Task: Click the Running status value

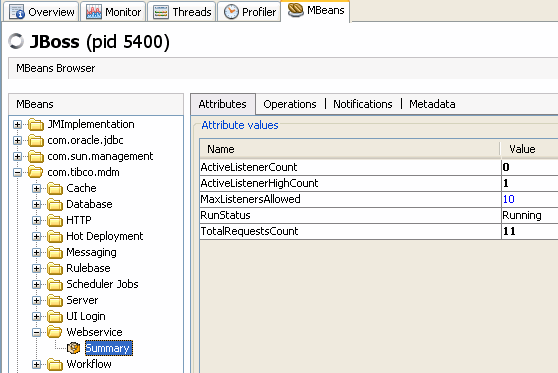Action: (x=522, y=215)
